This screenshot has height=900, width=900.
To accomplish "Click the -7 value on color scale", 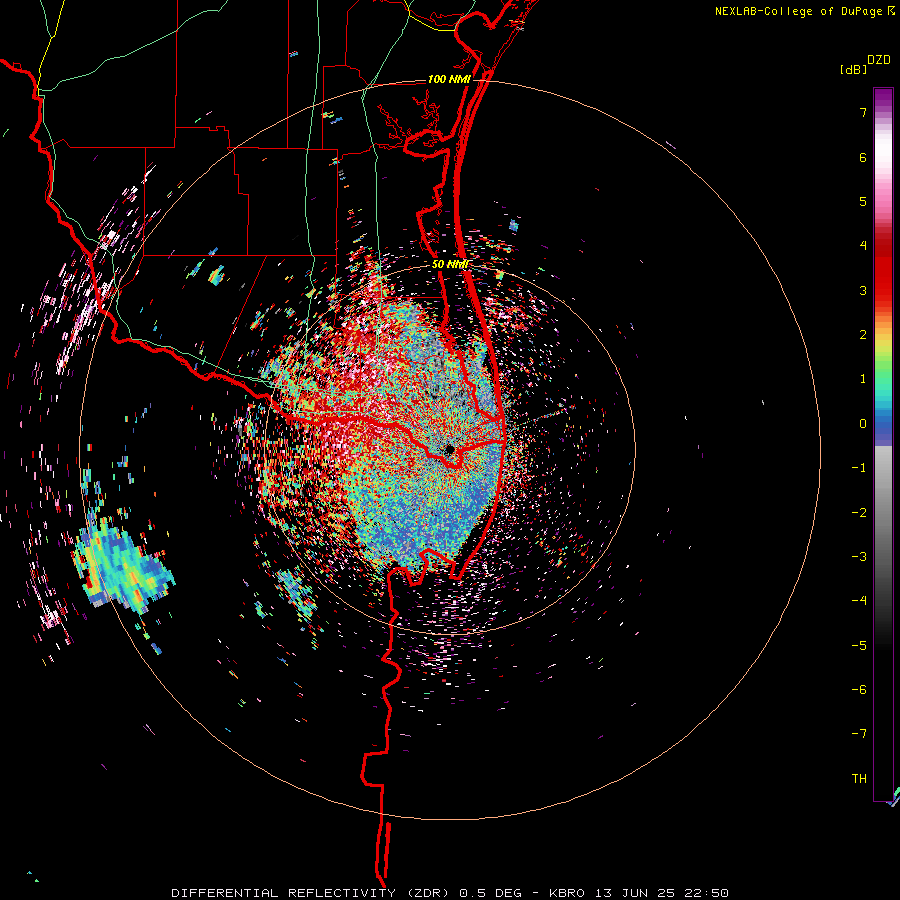I will pyautogui.click(x=859, y=734).
